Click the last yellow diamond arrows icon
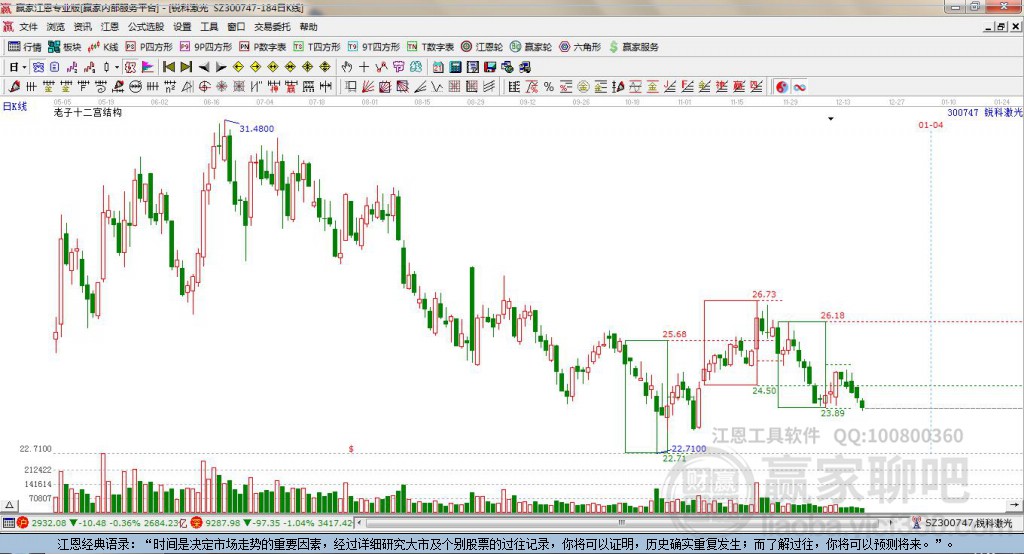The width and height of the screenshot is (1024, 554). [x=325, y=67]
